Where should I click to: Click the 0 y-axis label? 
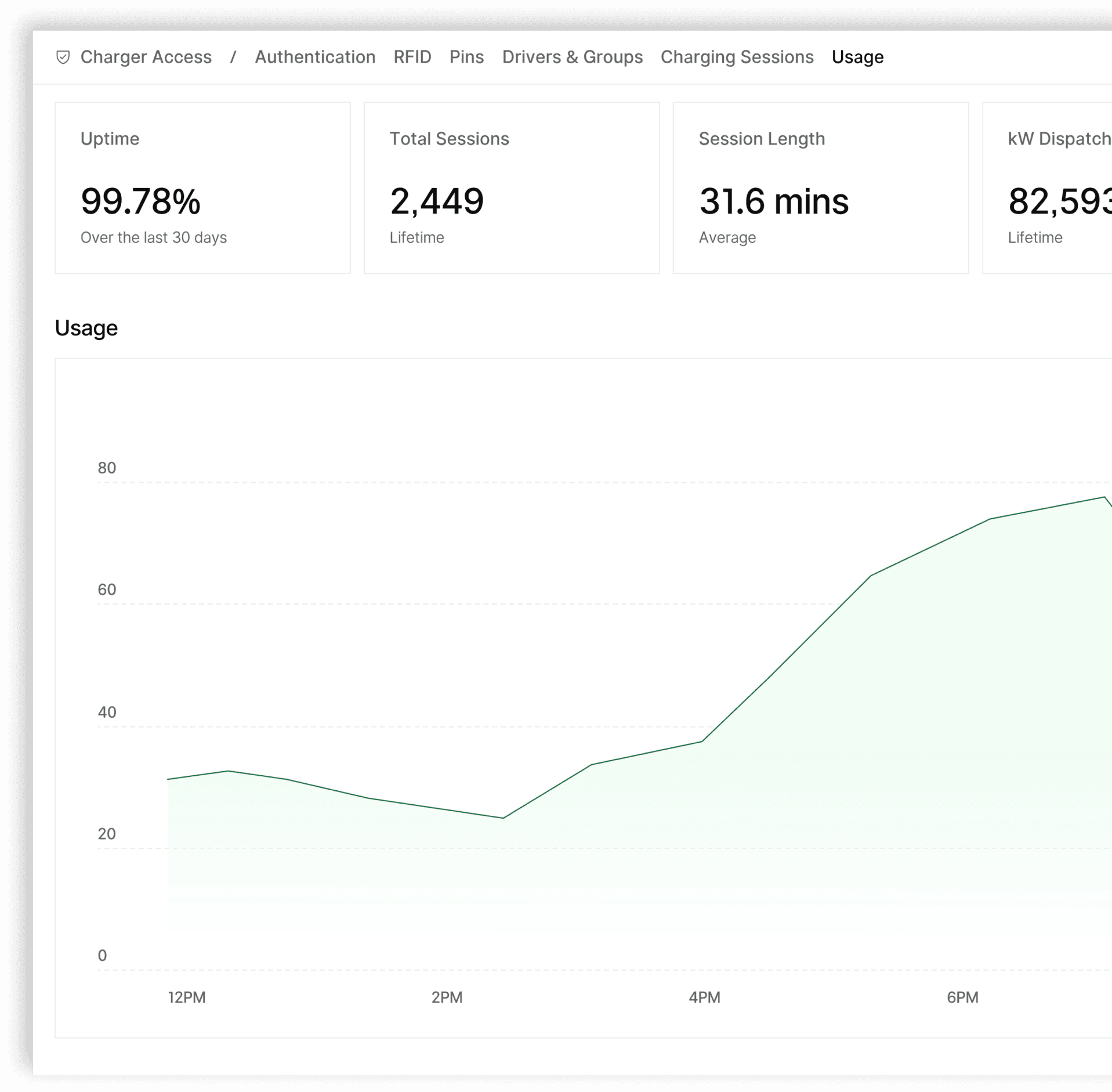102,956
